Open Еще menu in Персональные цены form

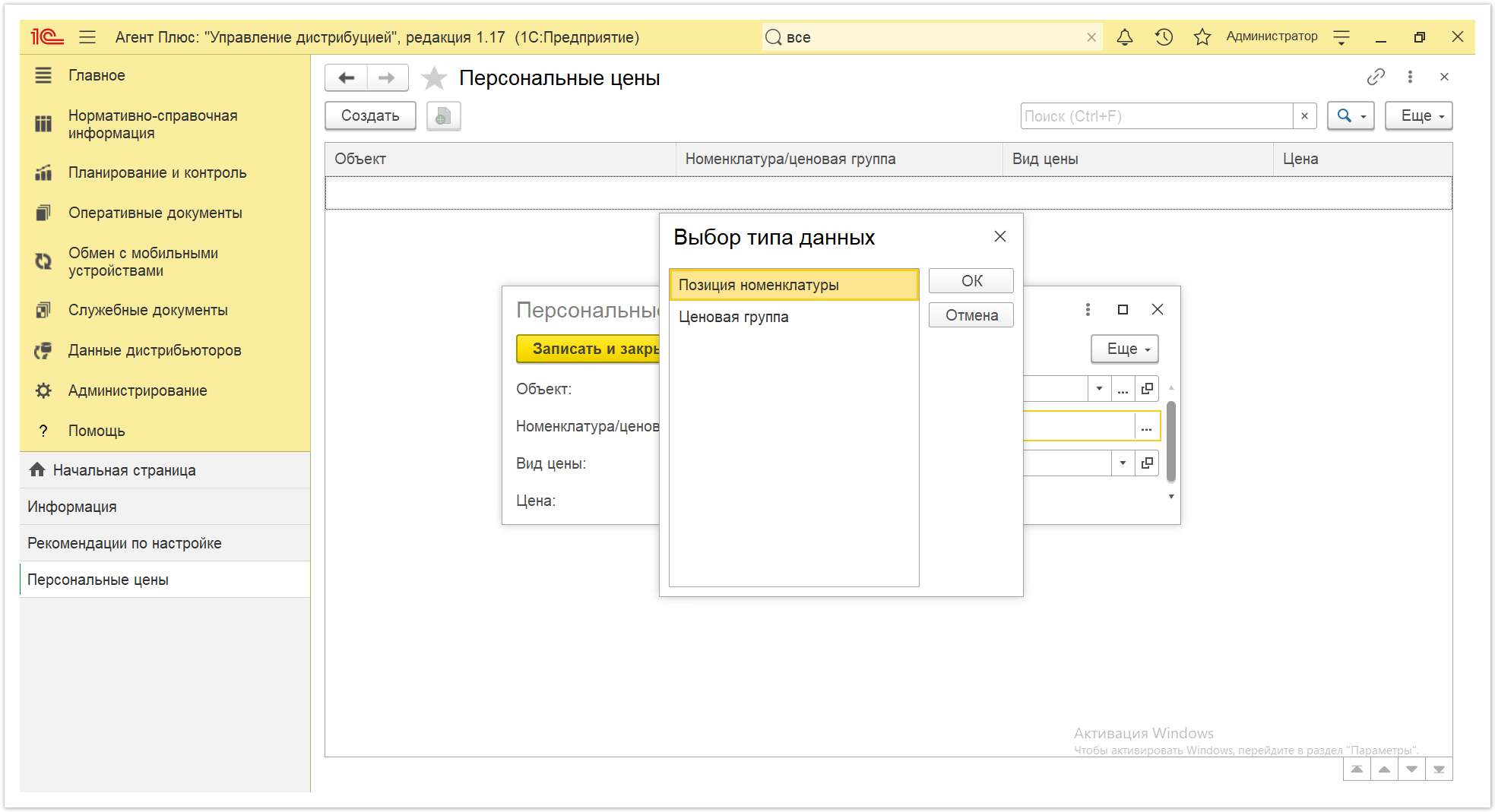[1125, 349]
